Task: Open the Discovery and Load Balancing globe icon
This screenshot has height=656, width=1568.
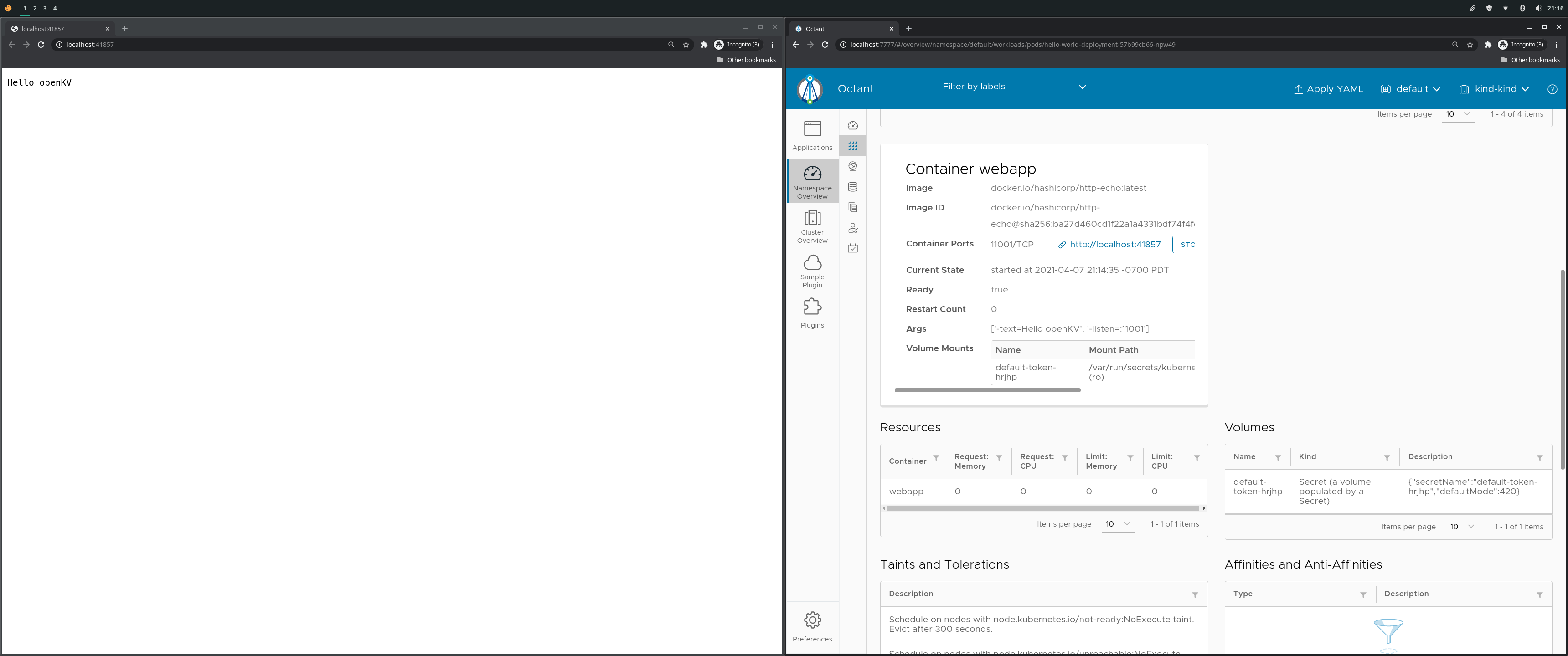Action: pos(852,166)
